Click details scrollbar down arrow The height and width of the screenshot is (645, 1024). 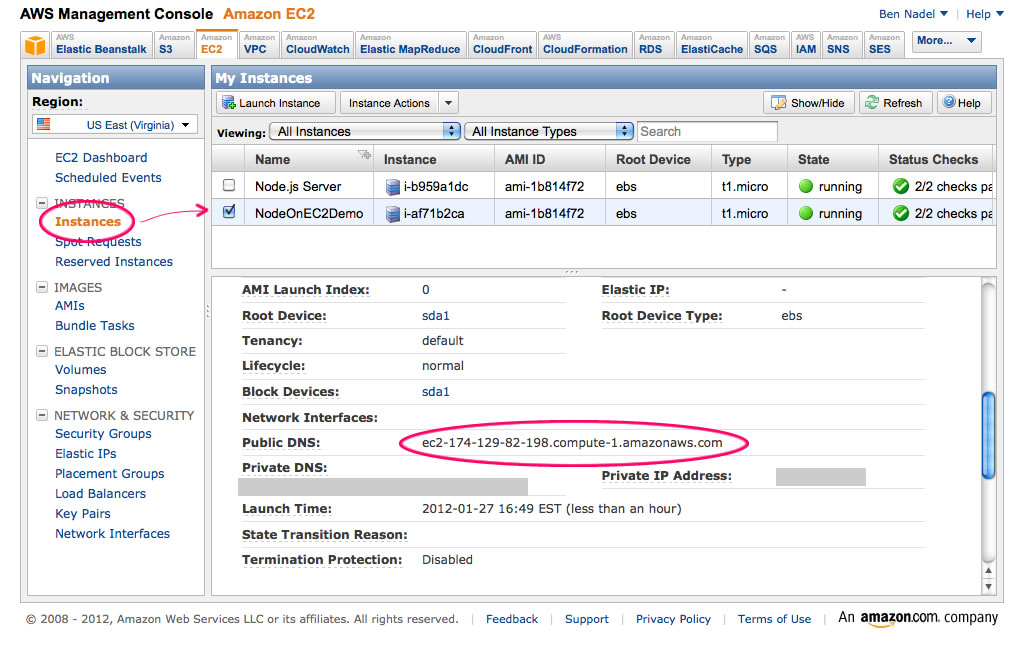pos(989,586)
